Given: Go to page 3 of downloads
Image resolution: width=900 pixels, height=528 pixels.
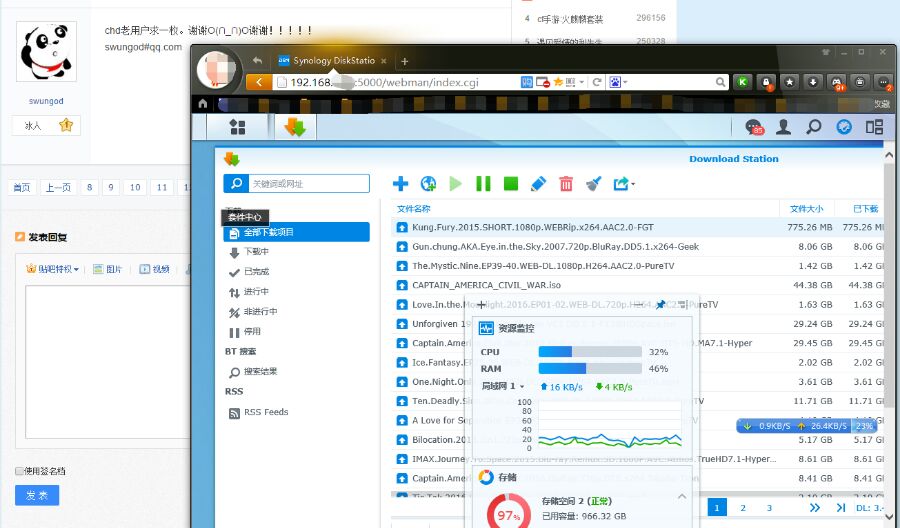Looking at the screenshot, I should (769, 507).
